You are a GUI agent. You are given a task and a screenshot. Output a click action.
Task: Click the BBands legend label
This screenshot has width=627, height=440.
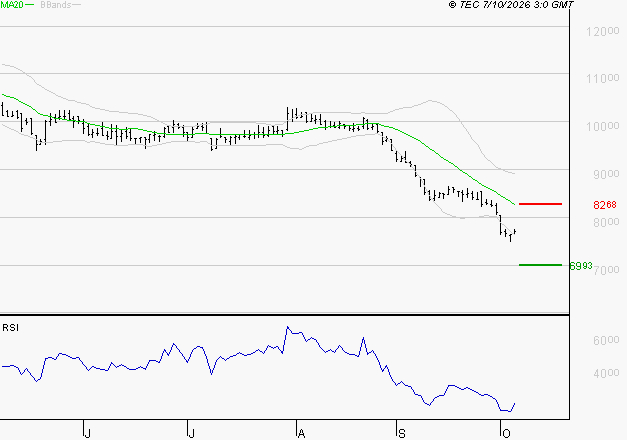pyautogui.click(x=56, y=5)
